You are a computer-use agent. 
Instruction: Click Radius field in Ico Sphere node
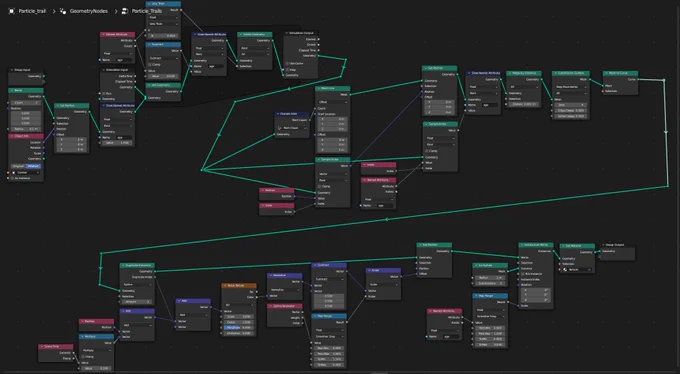click(490, 278)
